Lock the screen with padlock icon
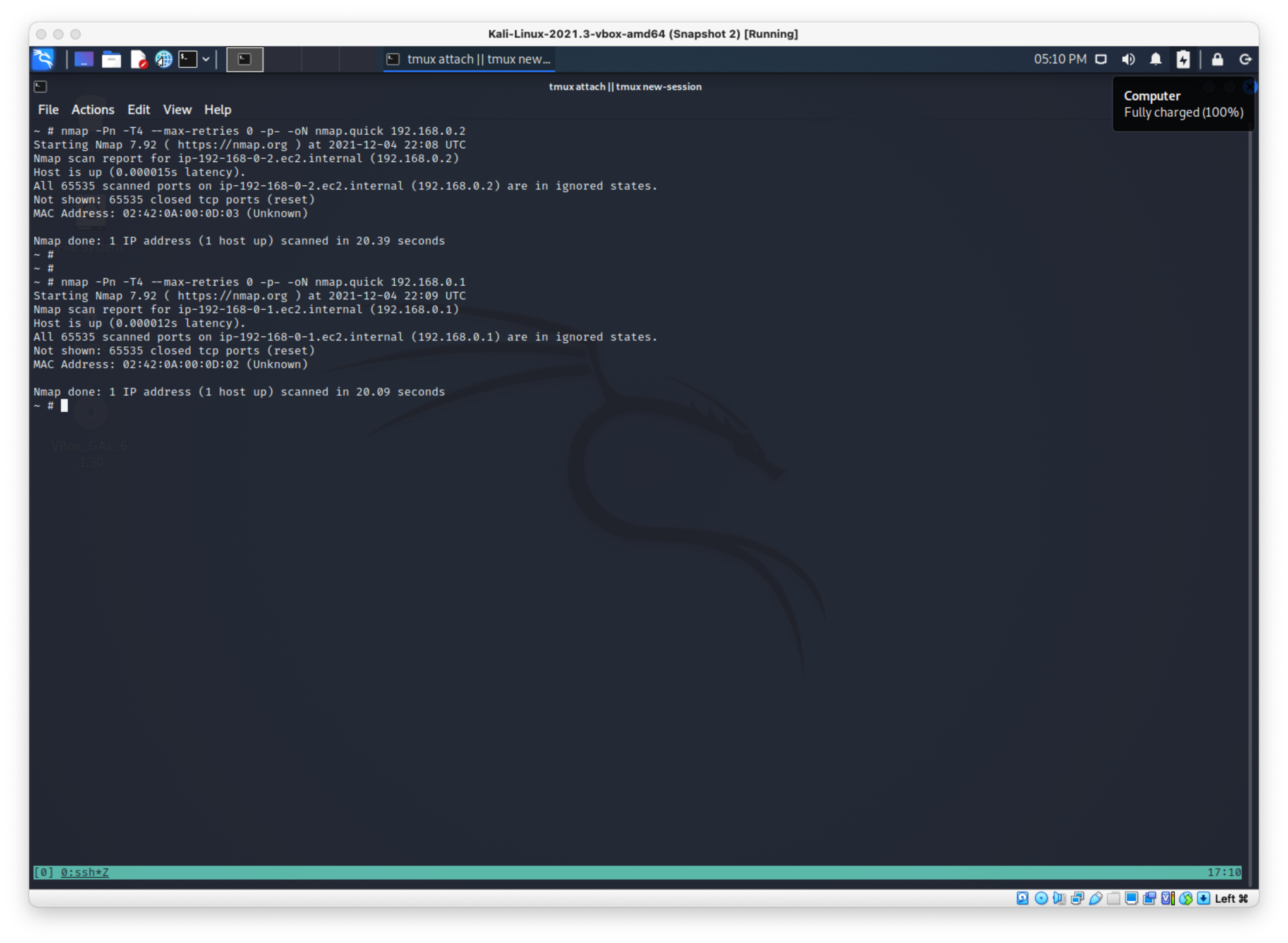Screen dimensions: 1288x943 pyautogui.click(x=1217, y=59)
